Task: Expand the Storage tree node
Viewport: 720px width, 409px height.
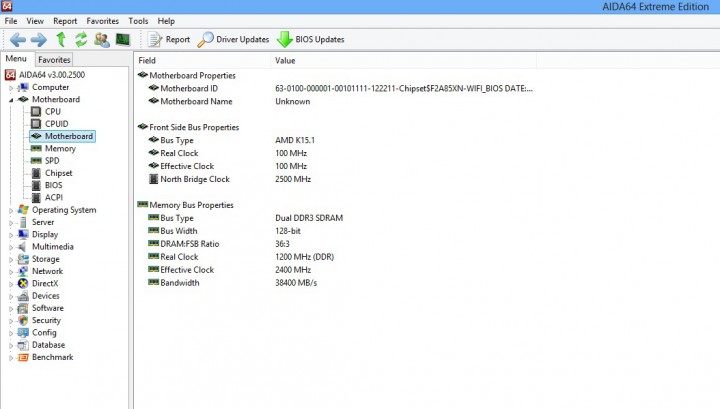Action: coord(11,260)
